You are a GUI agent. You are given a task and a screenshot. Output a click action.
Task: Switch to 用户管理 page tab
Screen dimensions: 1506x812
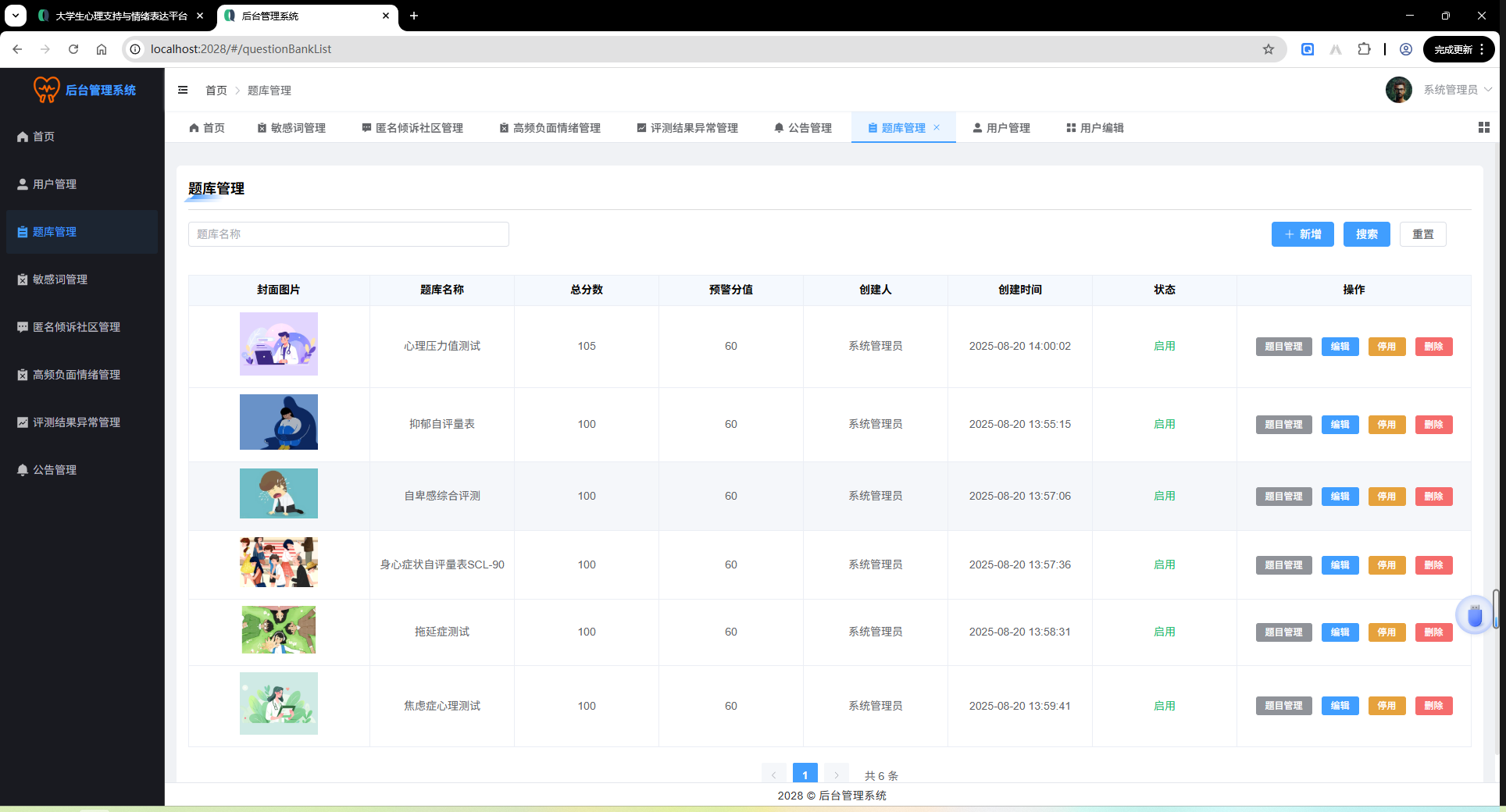pos(1001,128)
